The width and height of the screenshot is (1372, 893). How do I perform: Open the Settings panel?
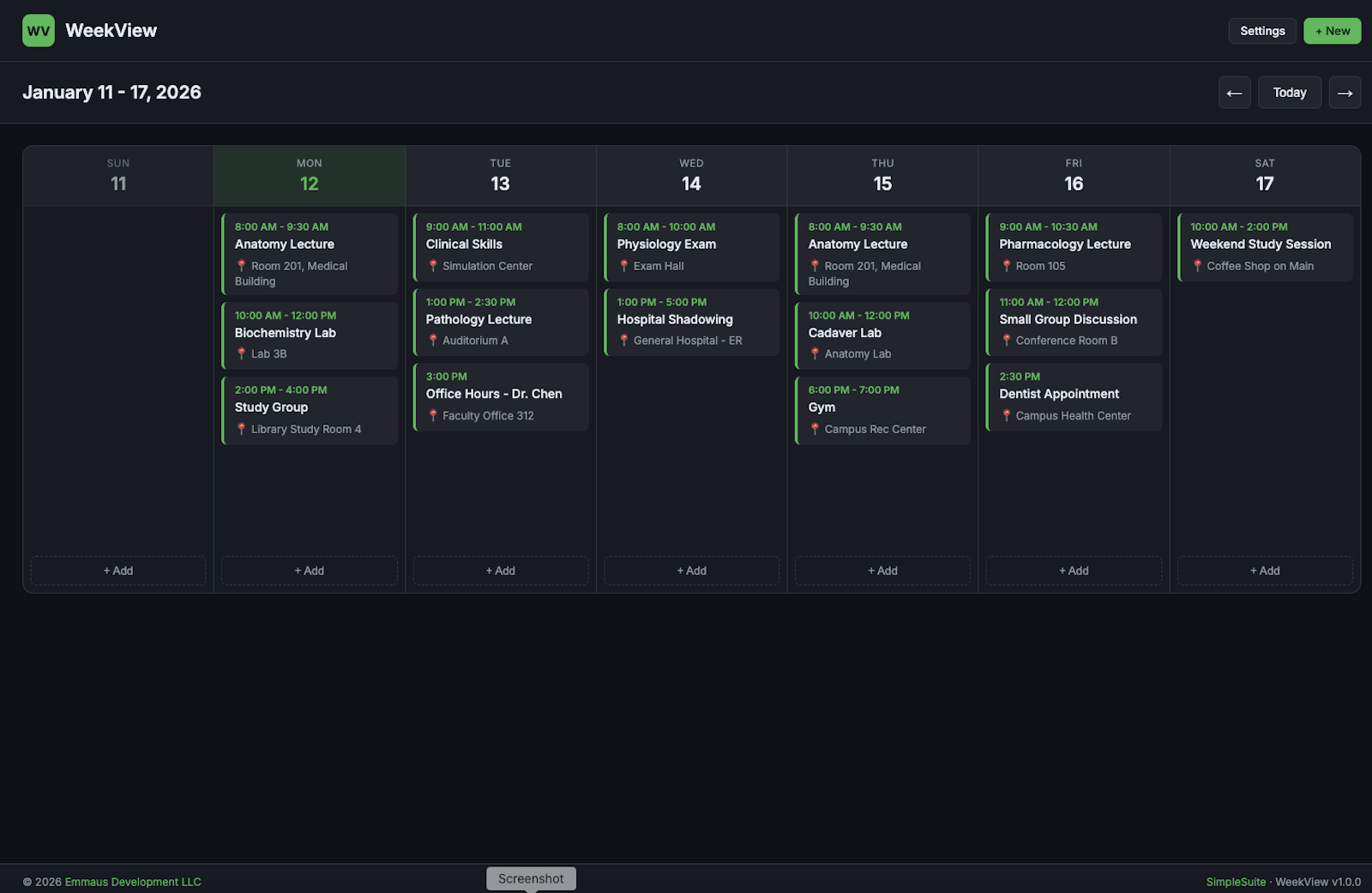(x=1261, y=30)
